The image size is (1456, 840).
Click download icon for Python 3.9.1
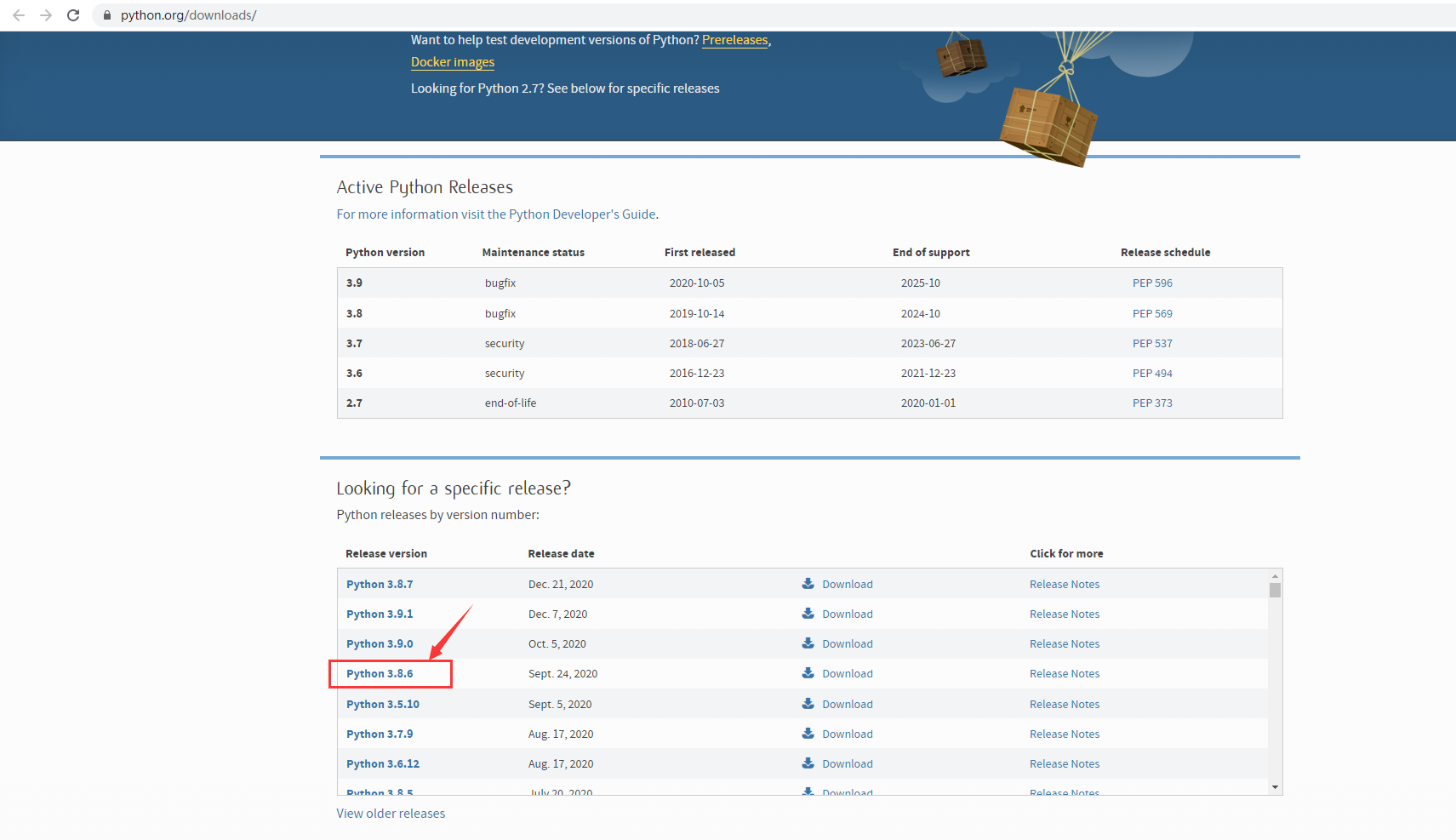808,614
